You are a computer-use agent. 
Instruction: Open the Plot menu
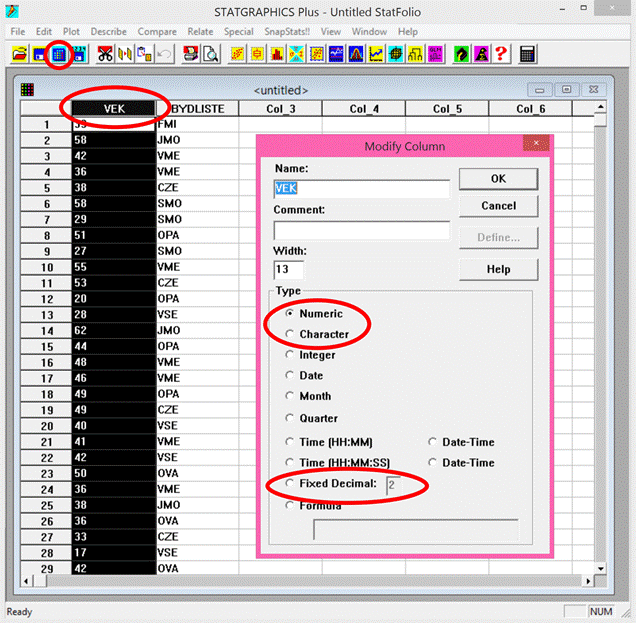71,32
